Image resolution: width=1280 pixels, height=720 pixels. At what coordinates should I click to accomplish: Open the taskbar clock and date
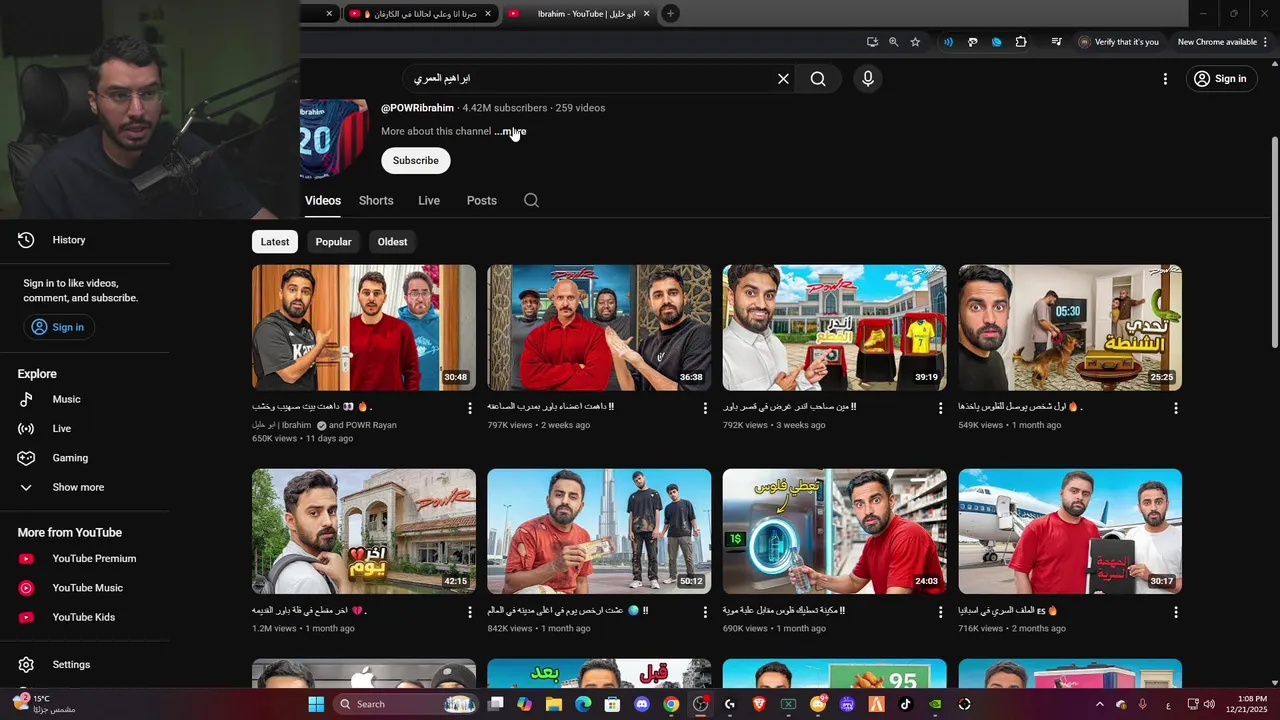pos(1252,704)
